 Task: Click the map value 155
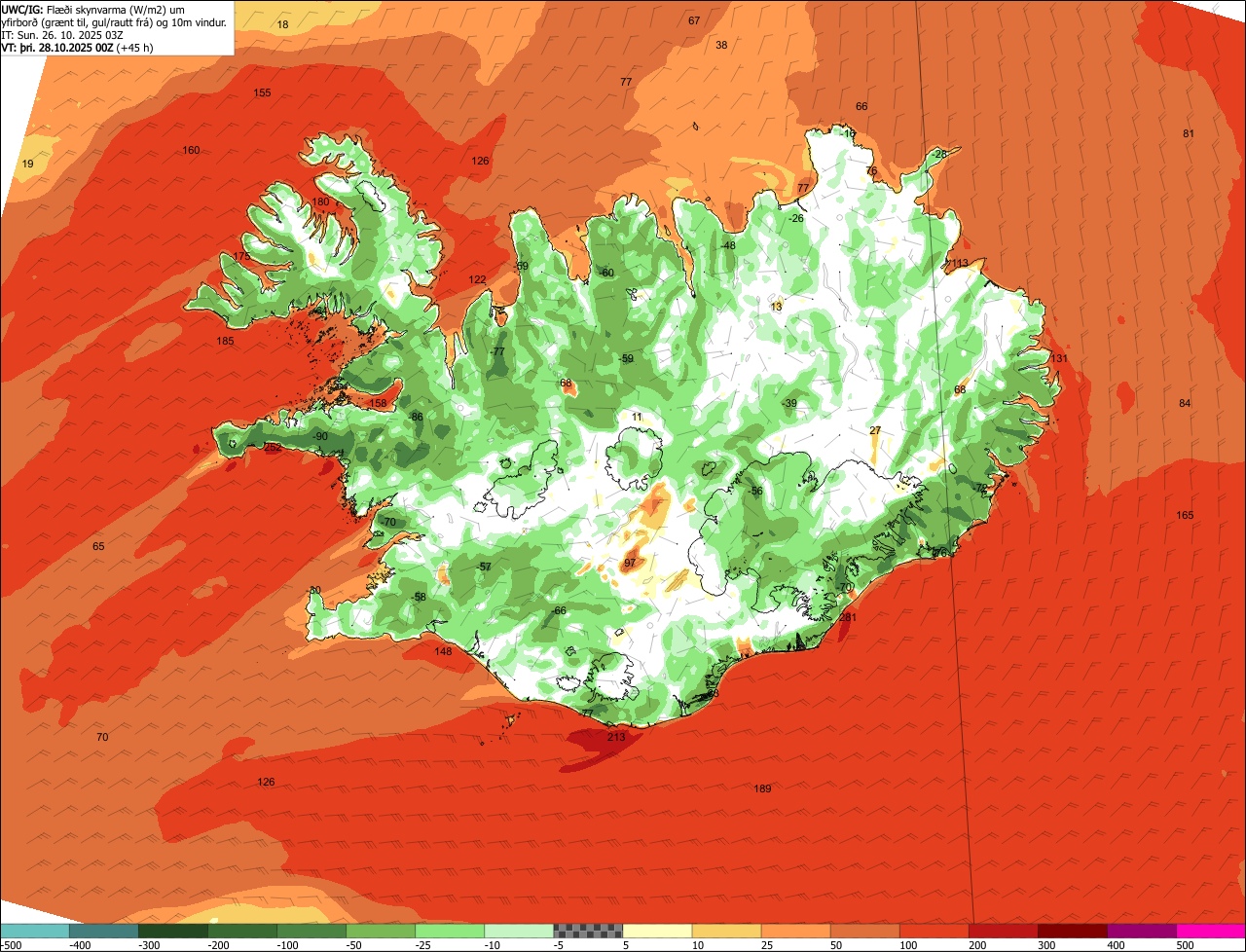[262, 93]
